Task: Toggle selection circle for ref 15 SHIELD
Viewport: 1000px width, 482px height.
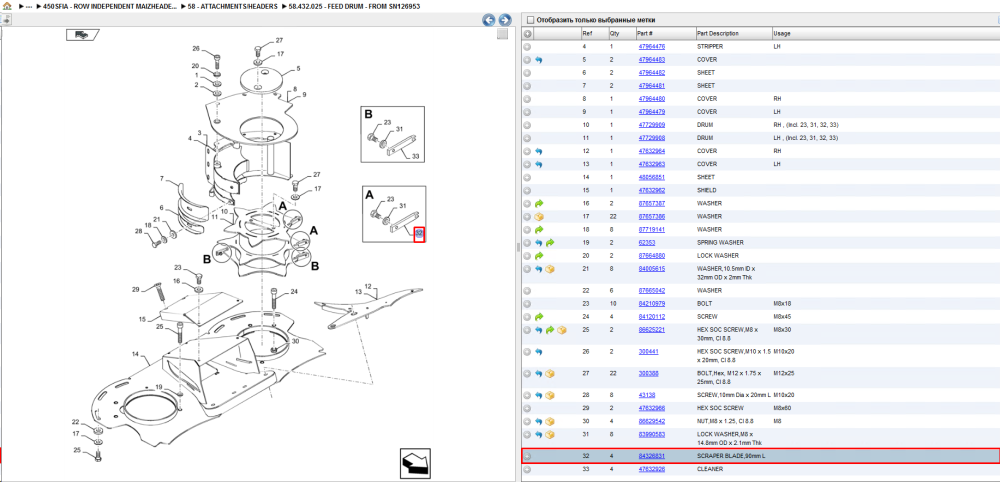Action: 527,191
